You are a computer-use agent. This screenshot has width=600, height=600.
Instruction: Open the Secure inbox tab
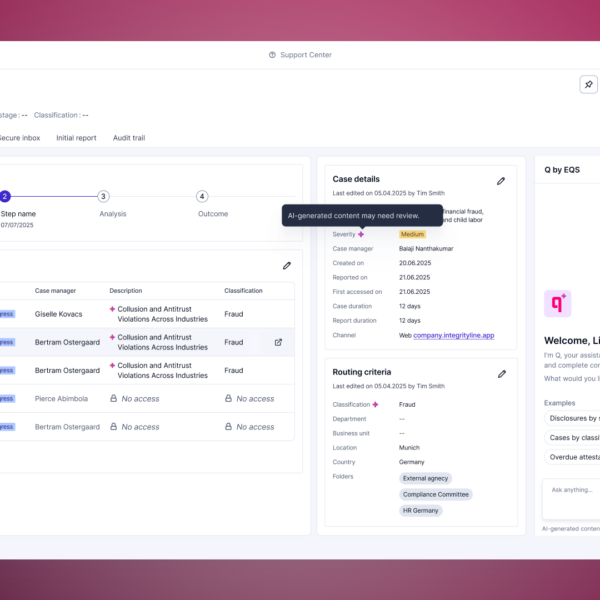19,138
